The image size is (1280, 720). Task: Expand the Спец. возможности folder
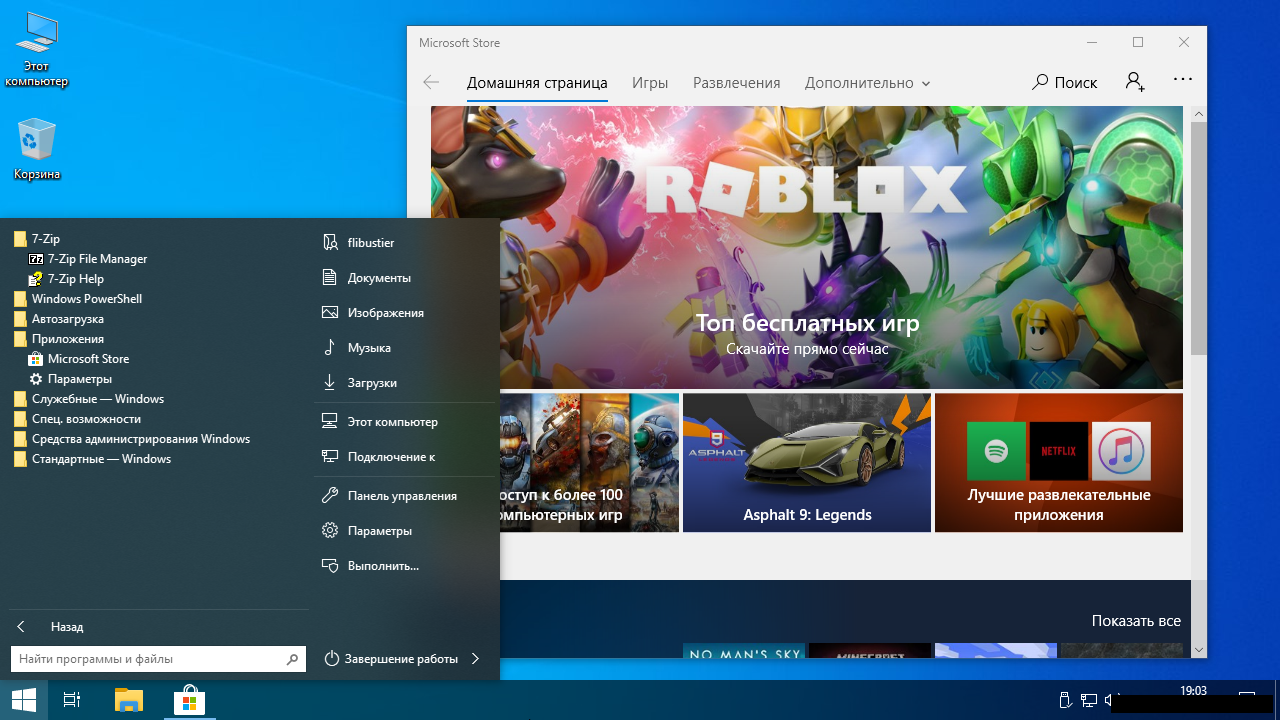(77, 419)
